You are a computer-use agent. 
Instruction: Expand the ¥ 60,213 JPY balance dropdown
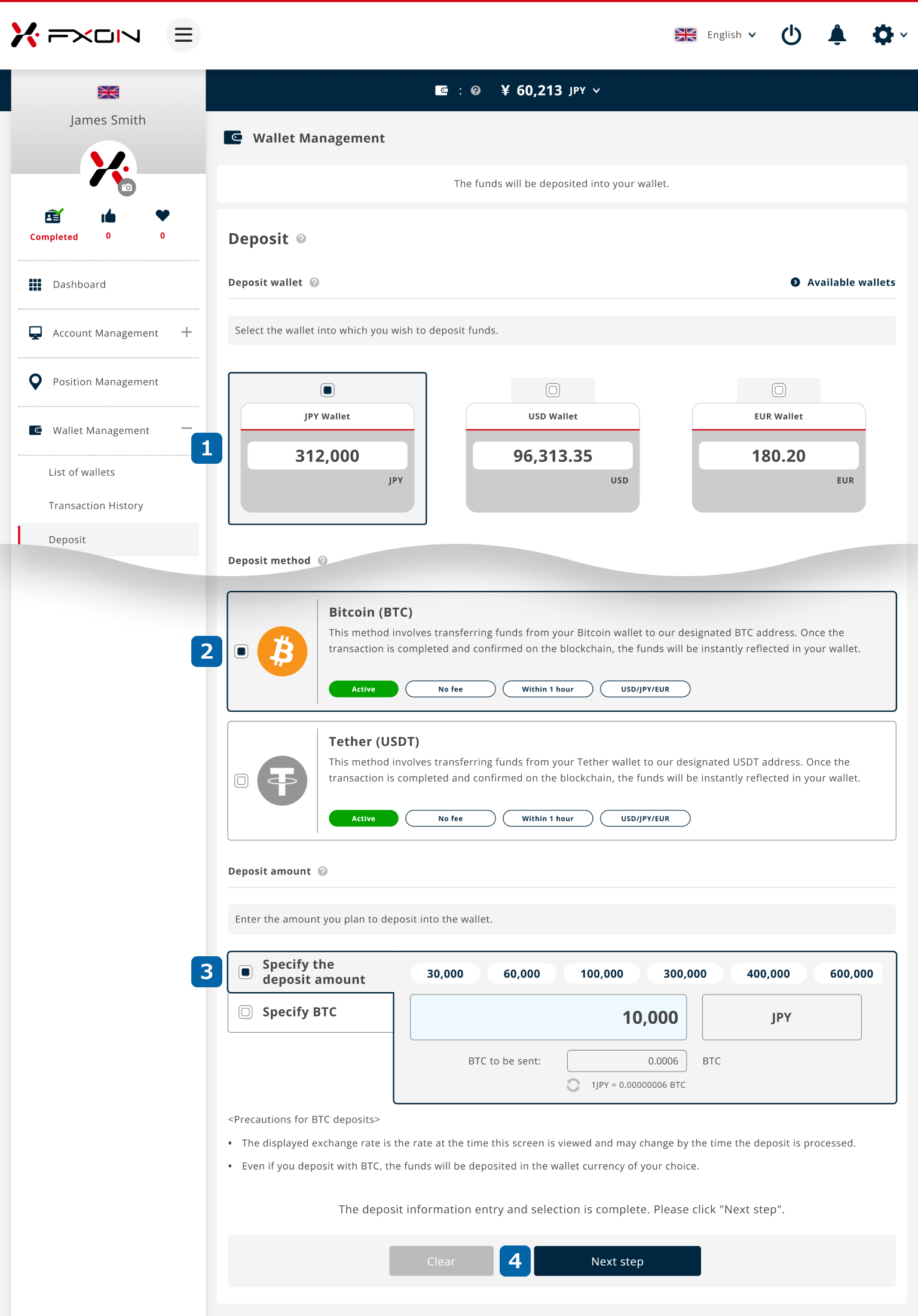tap(550, 90)
